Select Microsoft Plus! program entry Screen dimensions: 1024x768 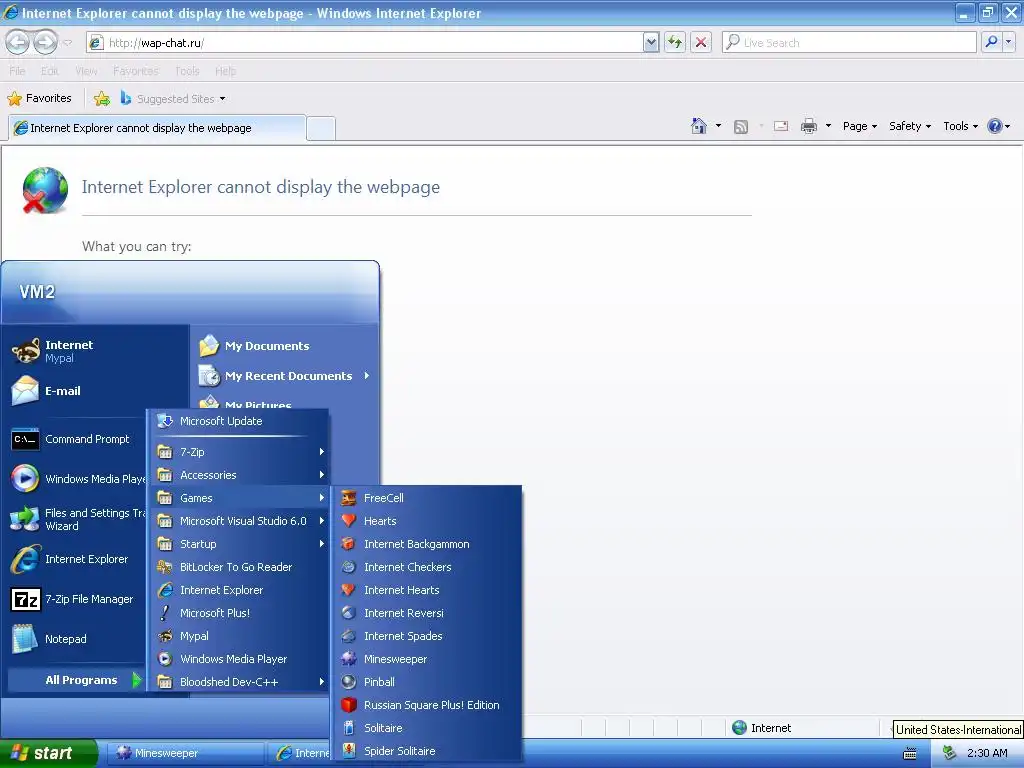pyautogui.click(x=239, y=613)
